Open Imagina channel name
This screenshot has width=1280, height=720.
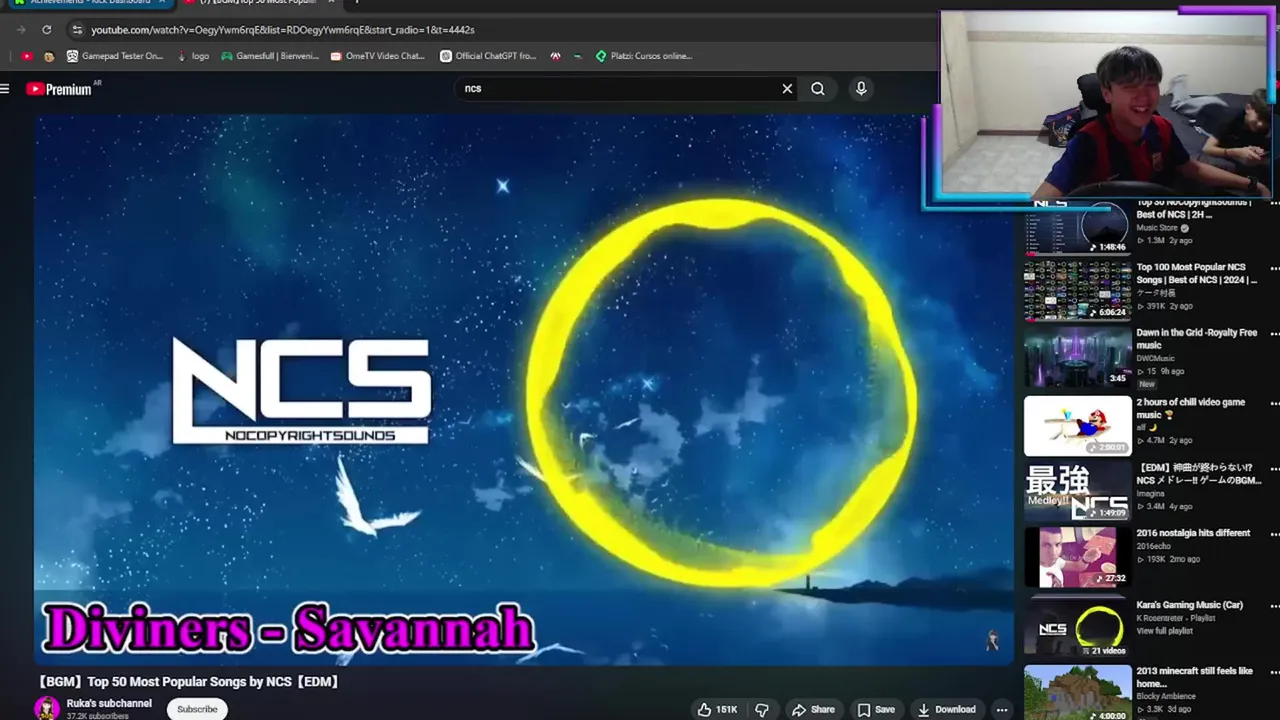pos(1150,494)
